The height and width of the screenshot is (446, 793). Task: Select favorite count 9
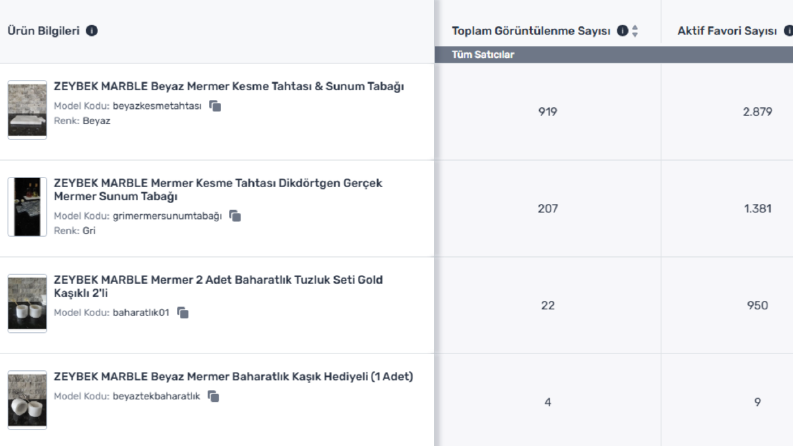click(x=757, y=402)
